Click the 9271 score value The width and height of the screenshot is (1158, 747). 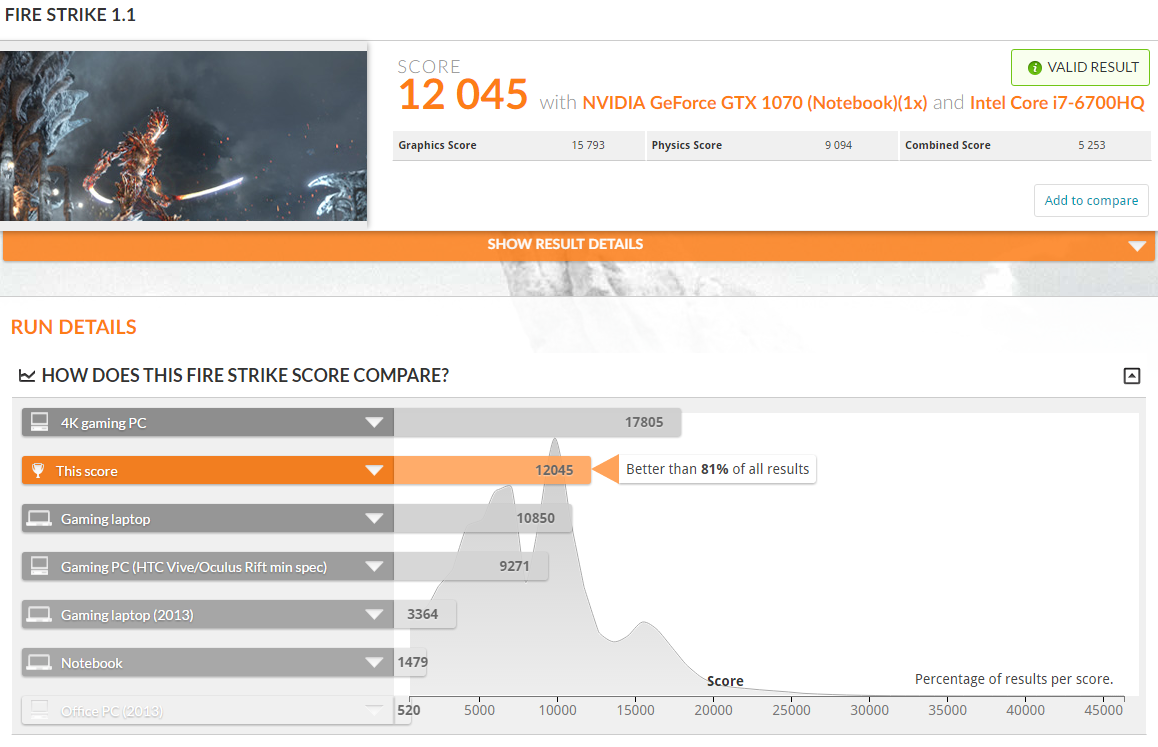514,566
